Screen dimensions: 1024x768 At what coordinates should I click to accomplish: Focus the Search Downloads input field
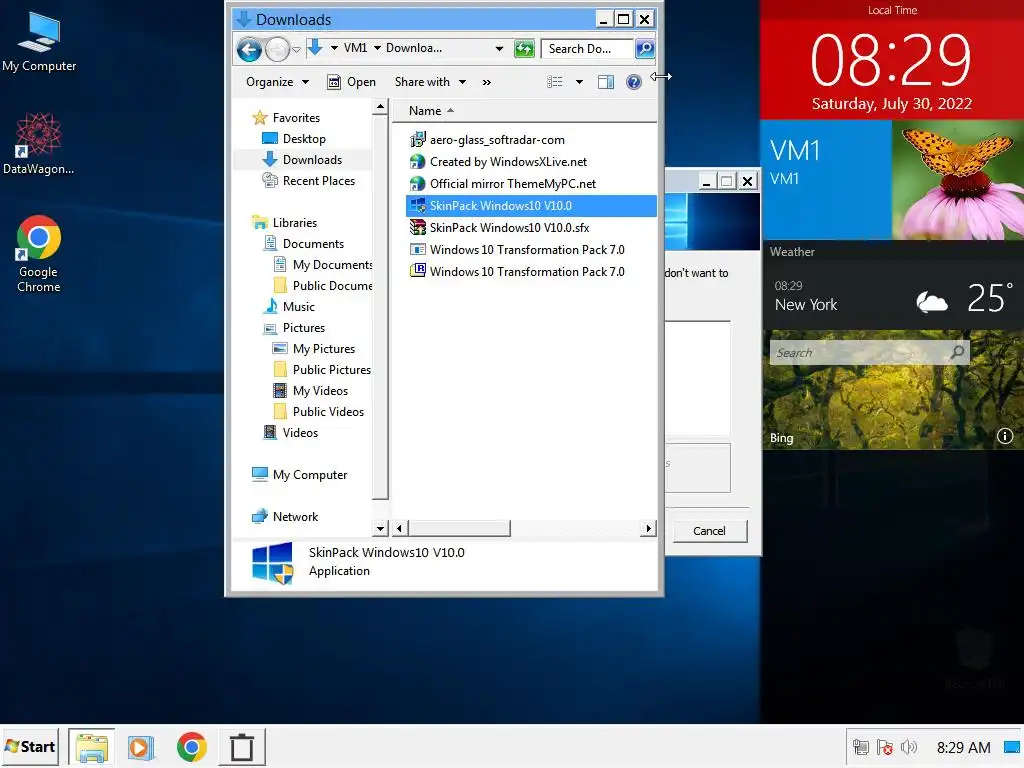click(x=586, y=48)
